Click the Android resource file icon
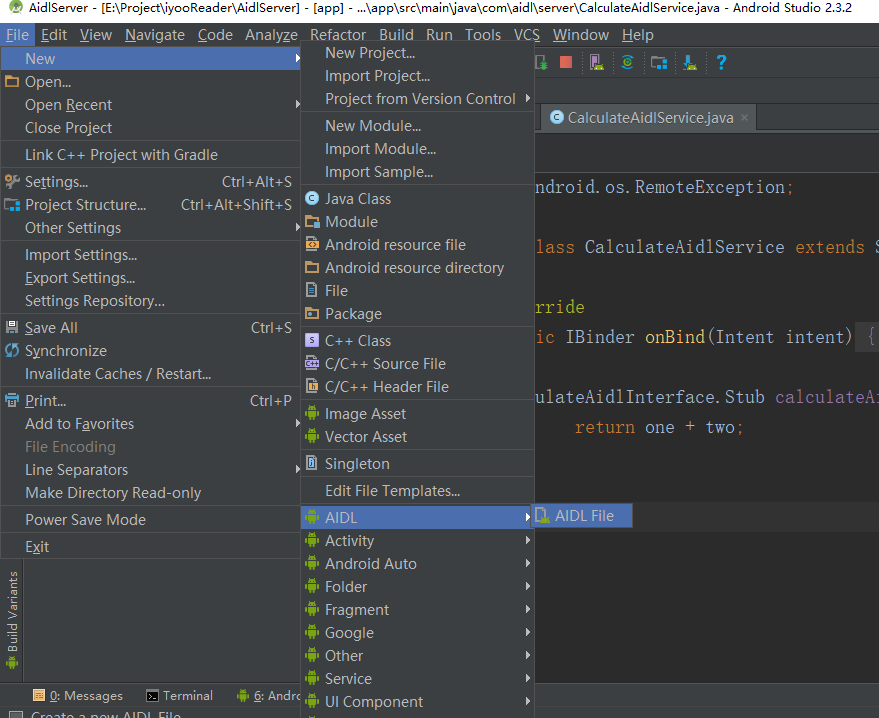 coord(312,244)
